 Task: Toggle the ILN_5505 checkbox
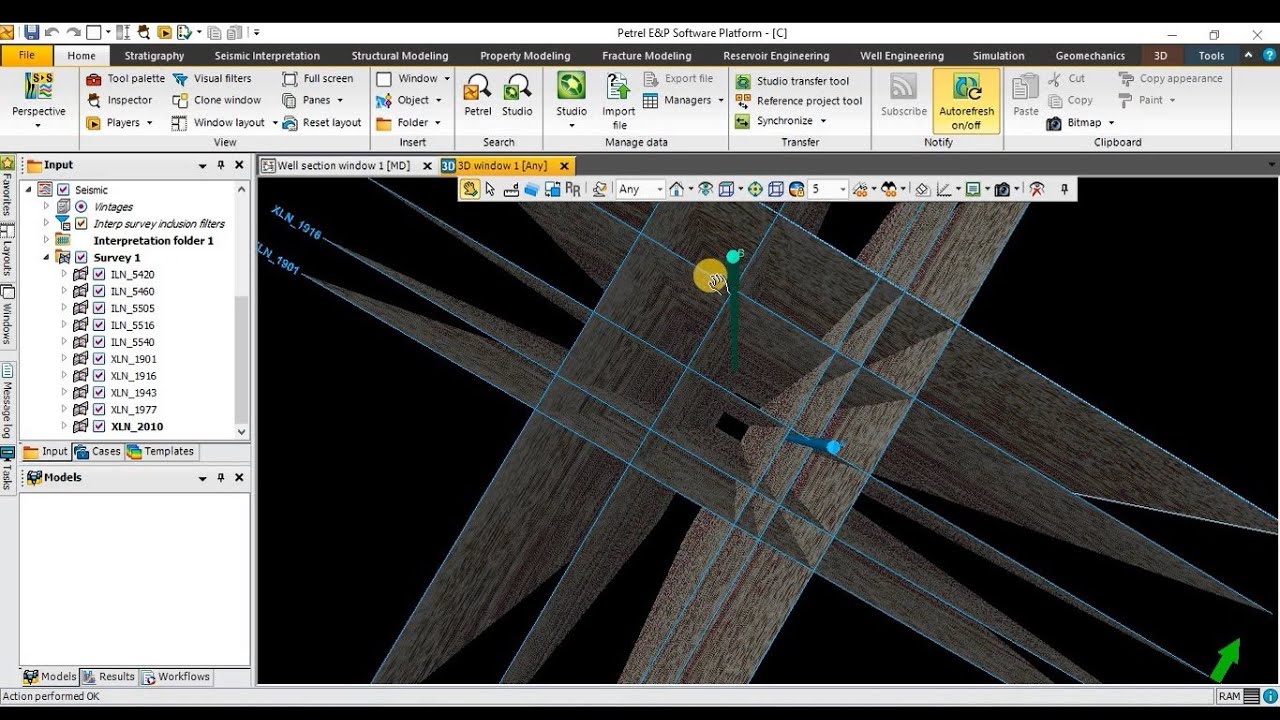(99, 308)
